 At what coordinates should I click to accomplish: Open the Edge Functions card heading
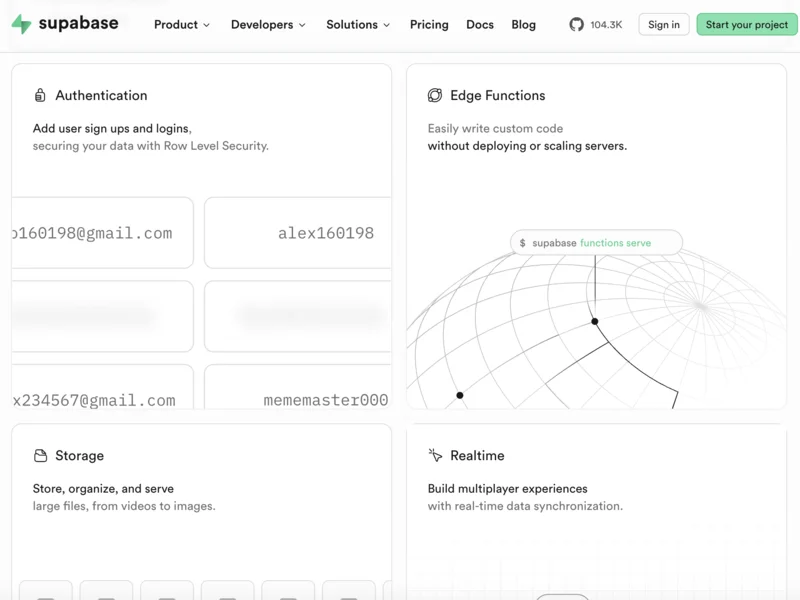click(x=497, y=95)
